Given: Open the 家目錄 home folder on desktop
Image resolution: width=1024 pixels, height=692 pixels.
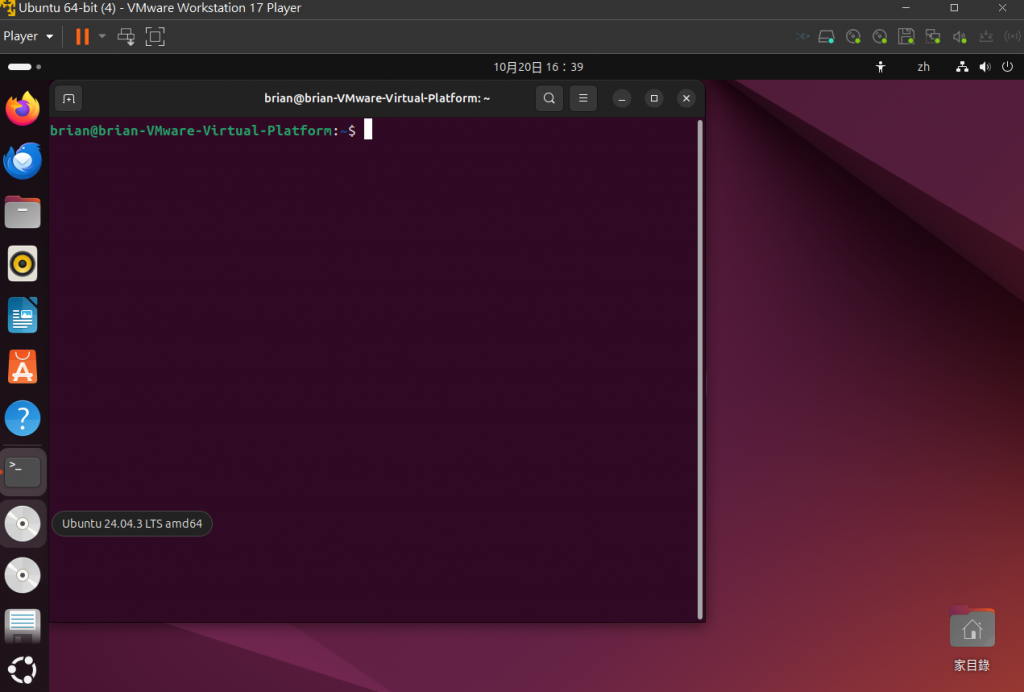Looking at the screenshot, I should click(x=972, y=640).
